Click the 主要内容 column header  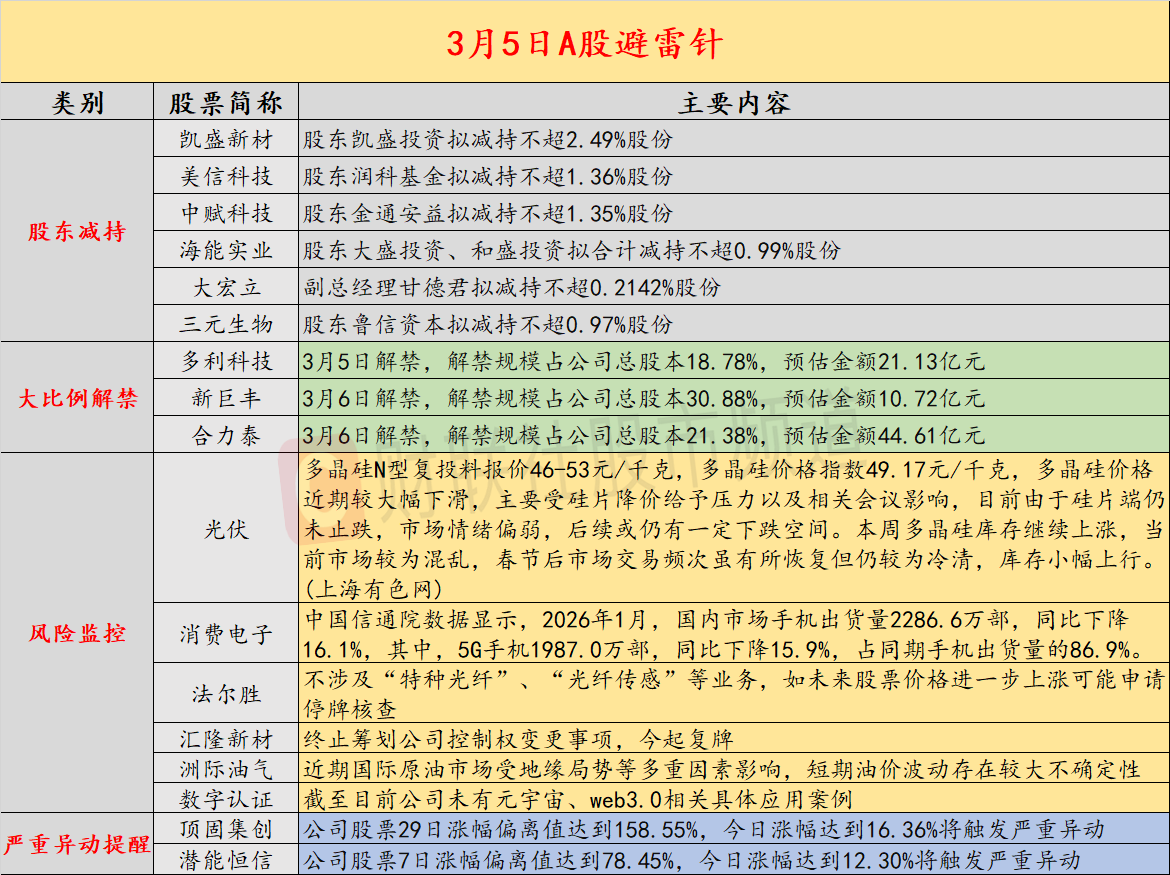pos(733,102)
